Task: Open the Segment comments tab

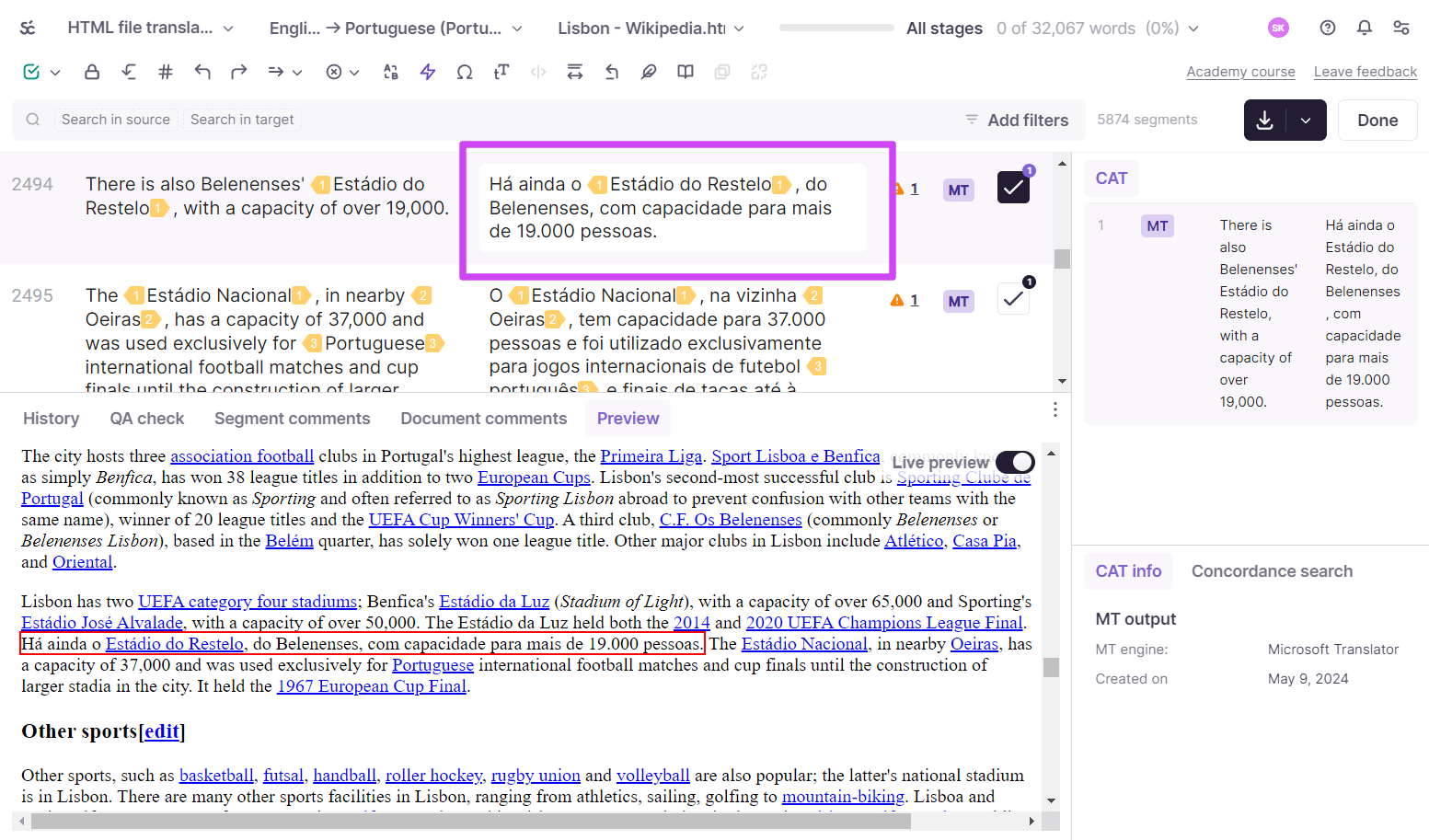Action: click(292, 419)
